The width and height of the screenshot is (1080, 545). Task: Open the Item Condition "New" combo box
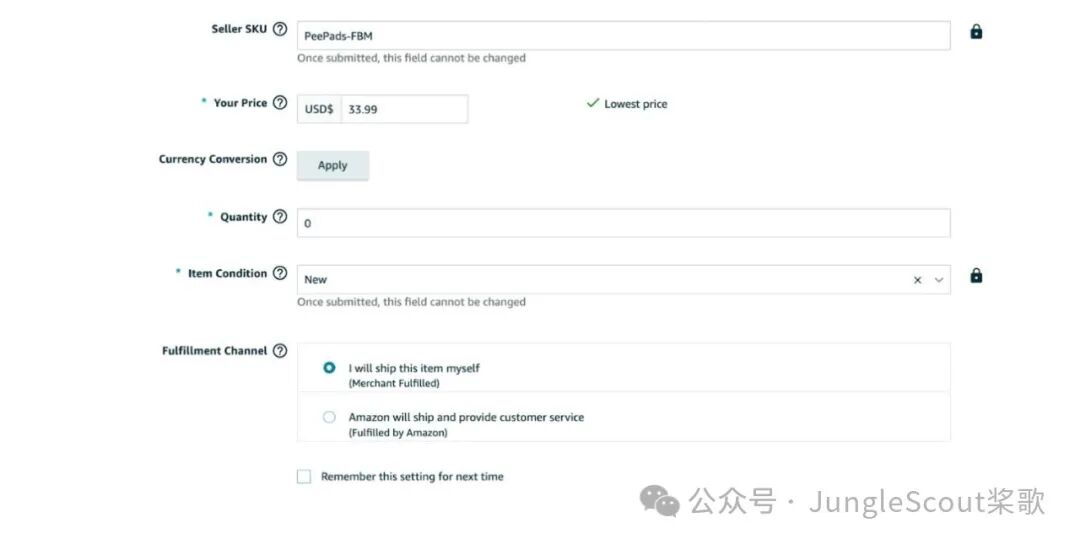point(600,280)
